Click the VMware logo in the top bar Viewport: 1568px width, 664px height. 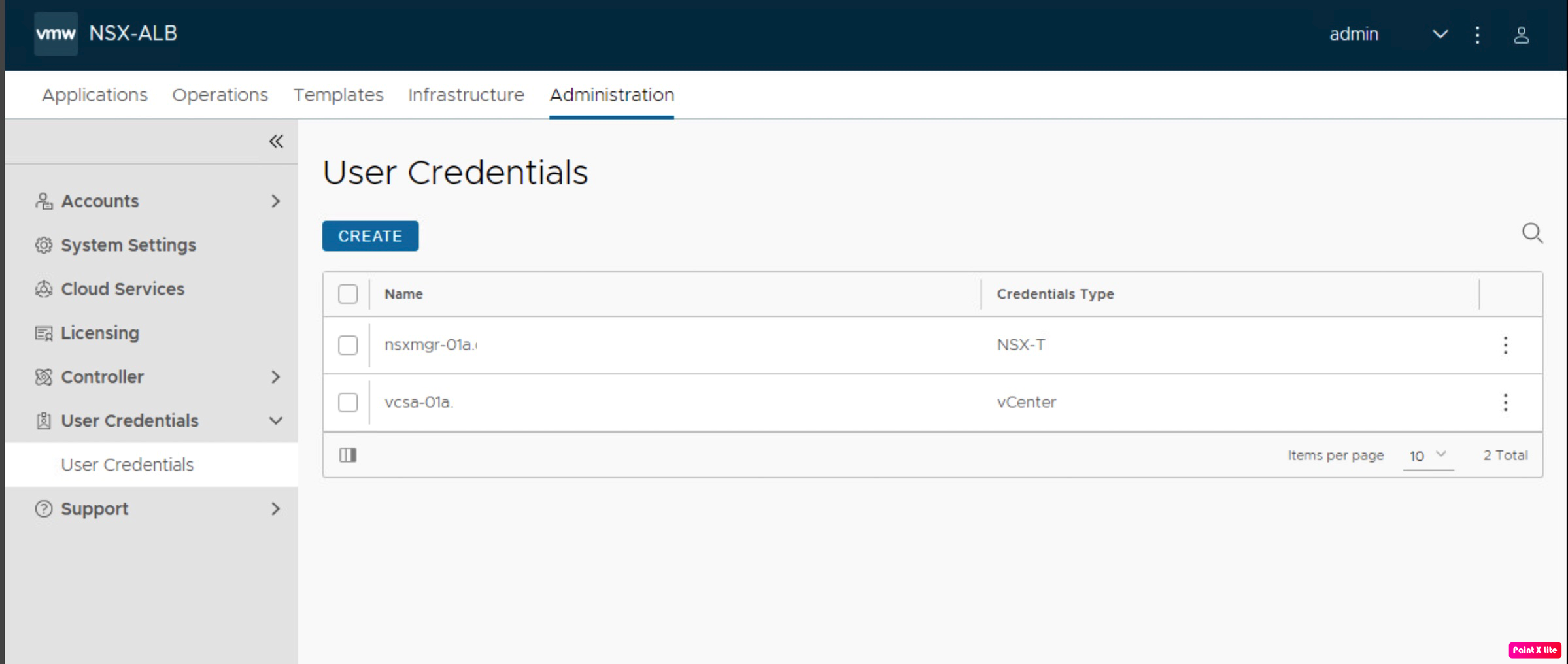tap(55, 33)
